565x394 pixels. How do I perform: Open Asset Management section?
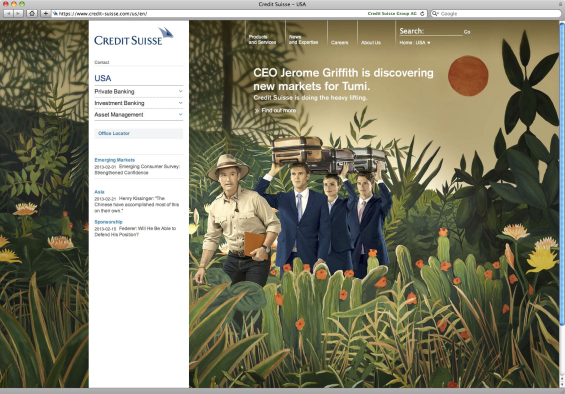pyautogui.click(x=119, y=115)
